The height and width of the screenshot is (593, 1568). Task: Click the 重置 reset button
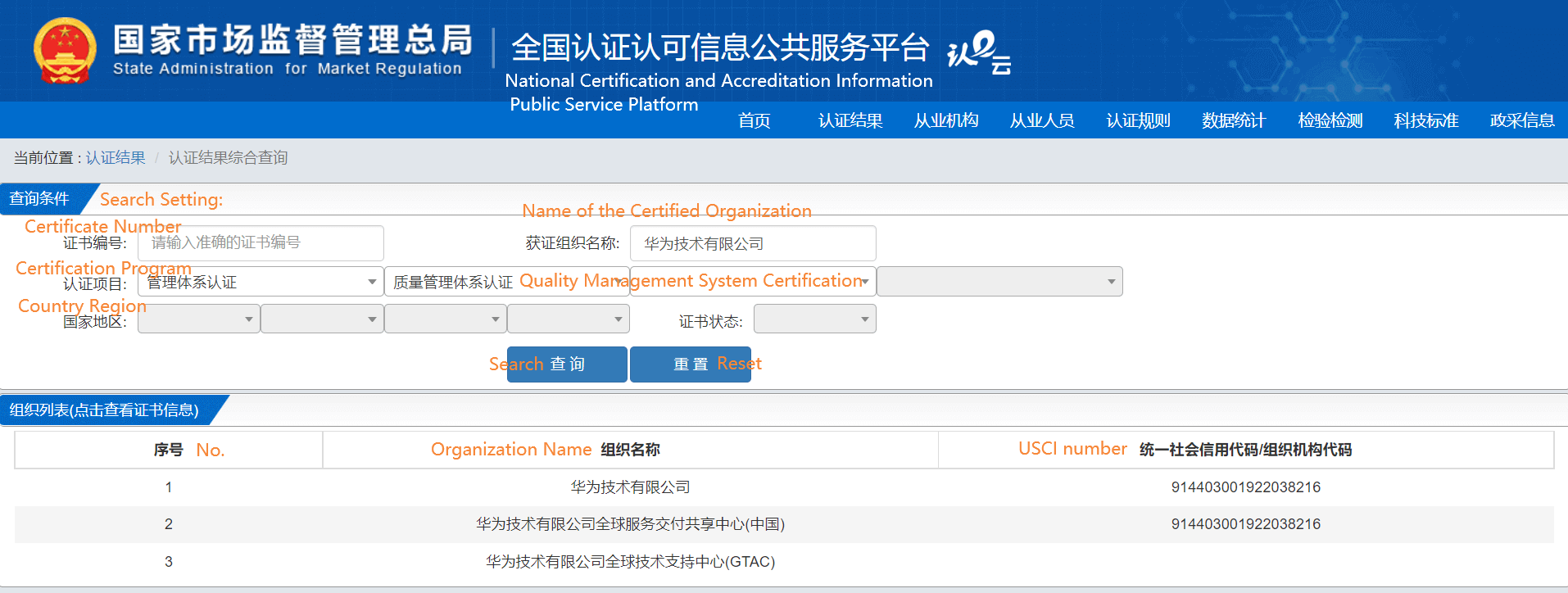691,364
